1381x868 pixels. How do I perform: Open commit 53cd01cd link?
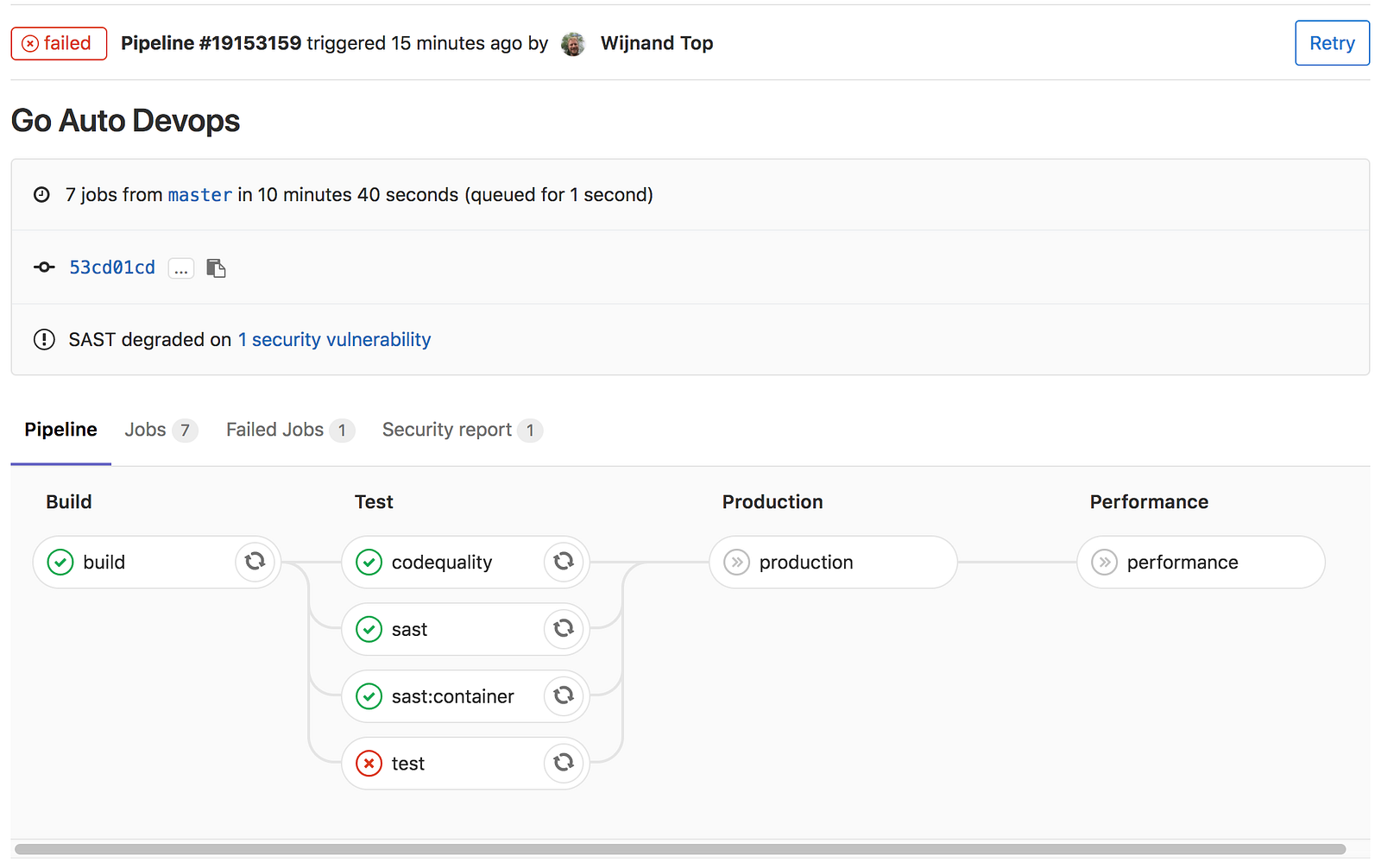click(112, 267)
